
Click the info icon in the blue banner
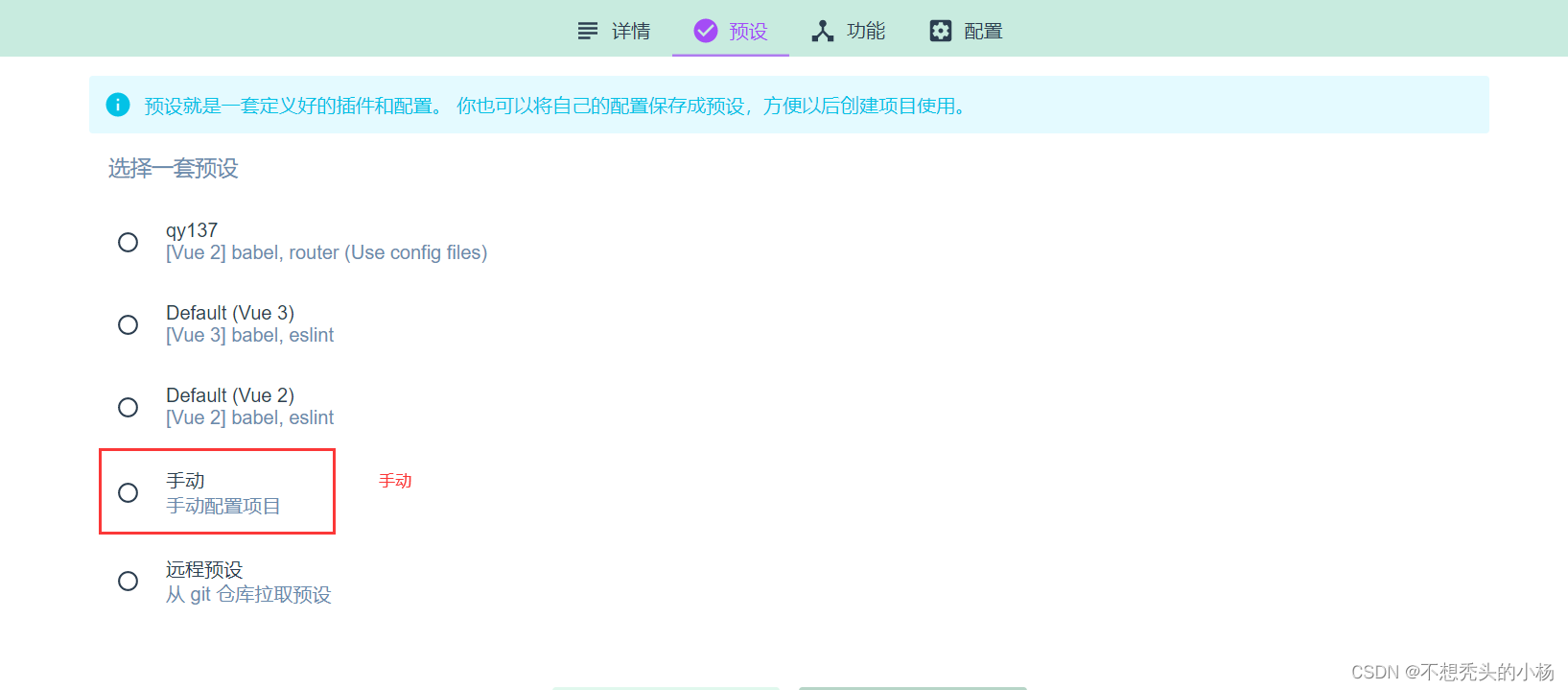(118, 105)
